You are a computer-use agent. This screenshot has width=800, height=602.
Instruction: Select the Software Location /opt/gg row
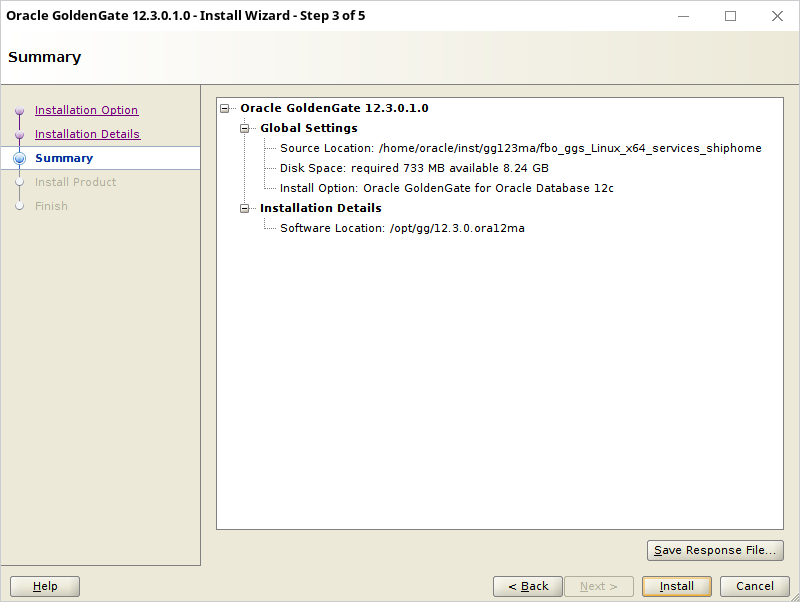402,228
